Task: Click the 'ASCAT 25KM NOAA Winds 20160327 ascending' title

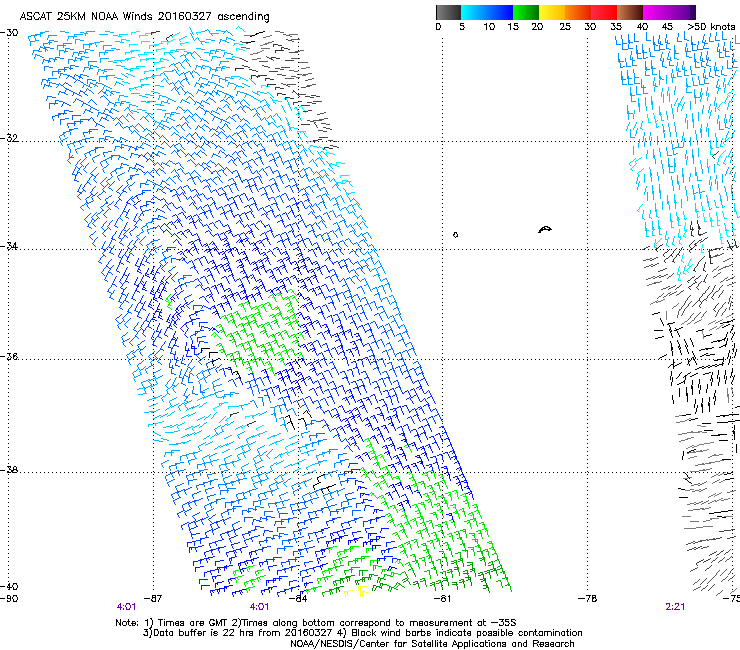Action: [x=144, y=17]
